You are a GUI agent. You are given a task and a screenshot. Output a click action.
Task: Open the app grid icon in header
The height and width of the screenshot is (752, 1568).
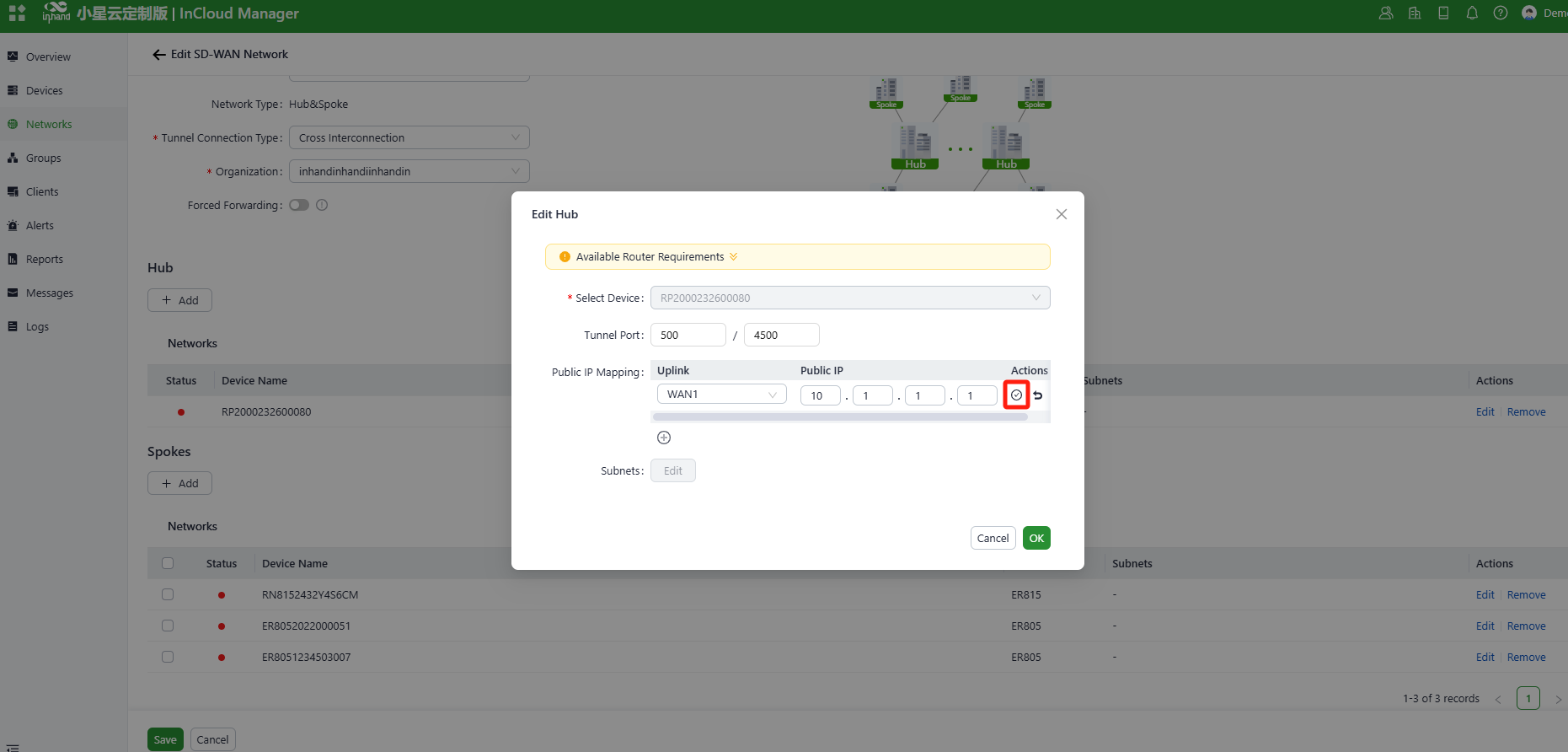click(17, 13)
